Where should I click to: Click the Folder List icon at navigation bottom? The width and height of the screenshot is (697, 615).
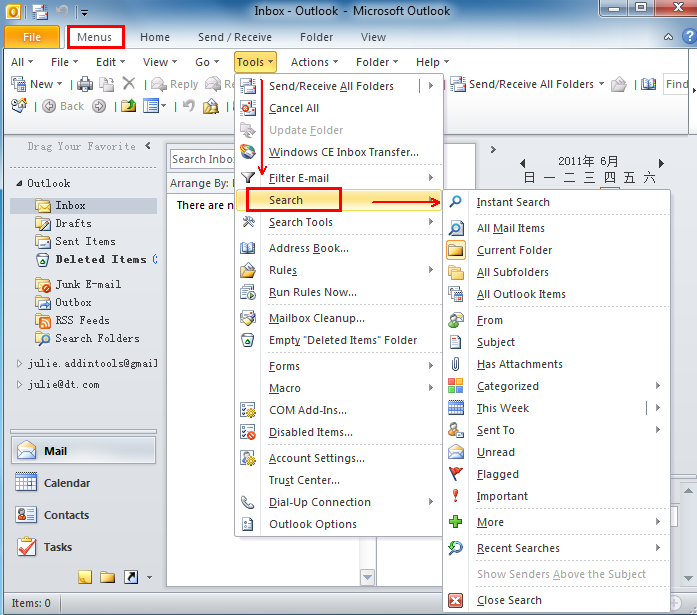(x=108, y=577)
